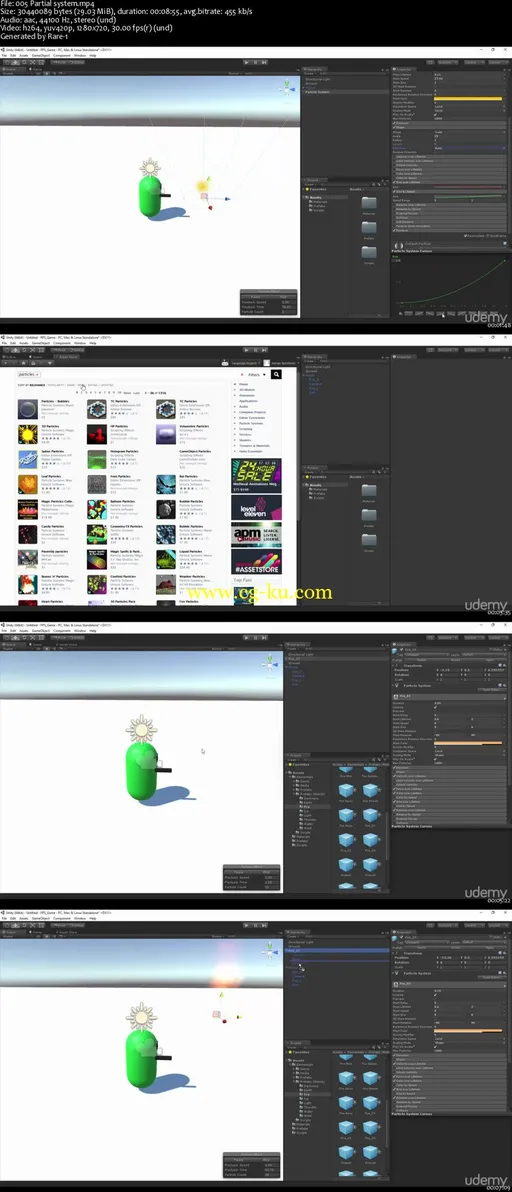This screenshot has width=512, height=1192.
Task: Click scene orientation gizmo in 00:07:09 frame
Action: point(270,953)
